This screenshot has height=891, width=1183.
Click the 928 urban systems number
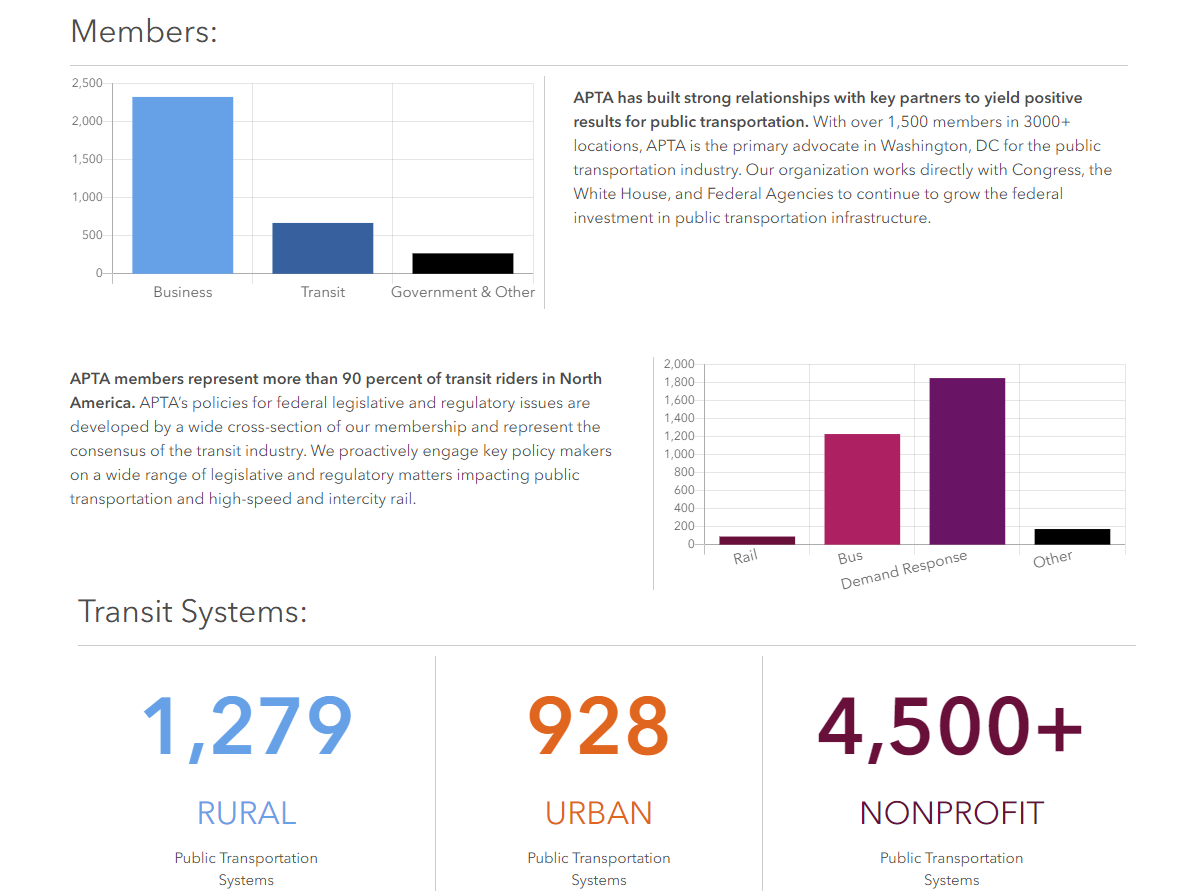coord(598,726)
